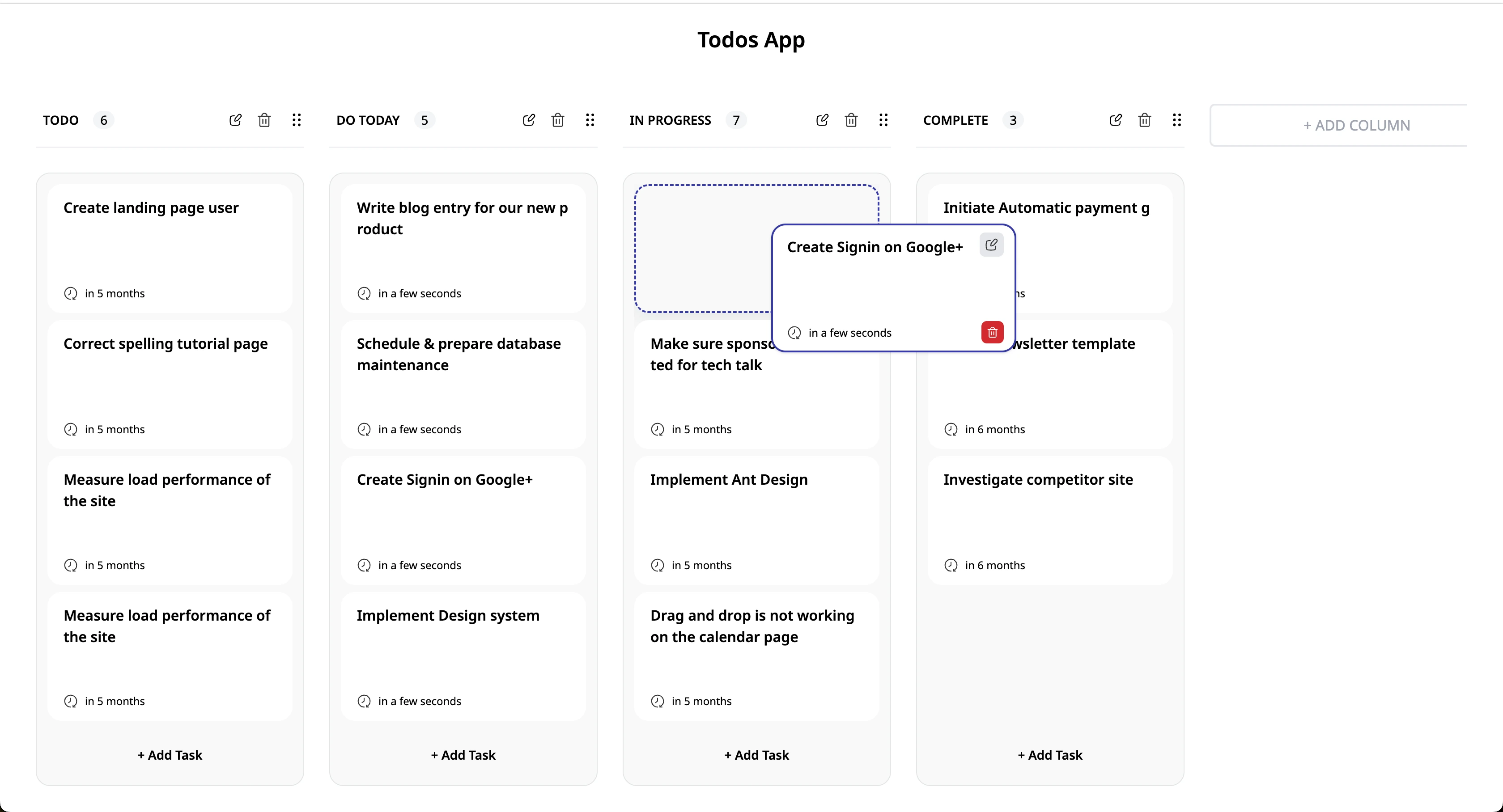Expand the drag handle on IN PROGRESS column
1503x812 pixels.
coord(884,120)
